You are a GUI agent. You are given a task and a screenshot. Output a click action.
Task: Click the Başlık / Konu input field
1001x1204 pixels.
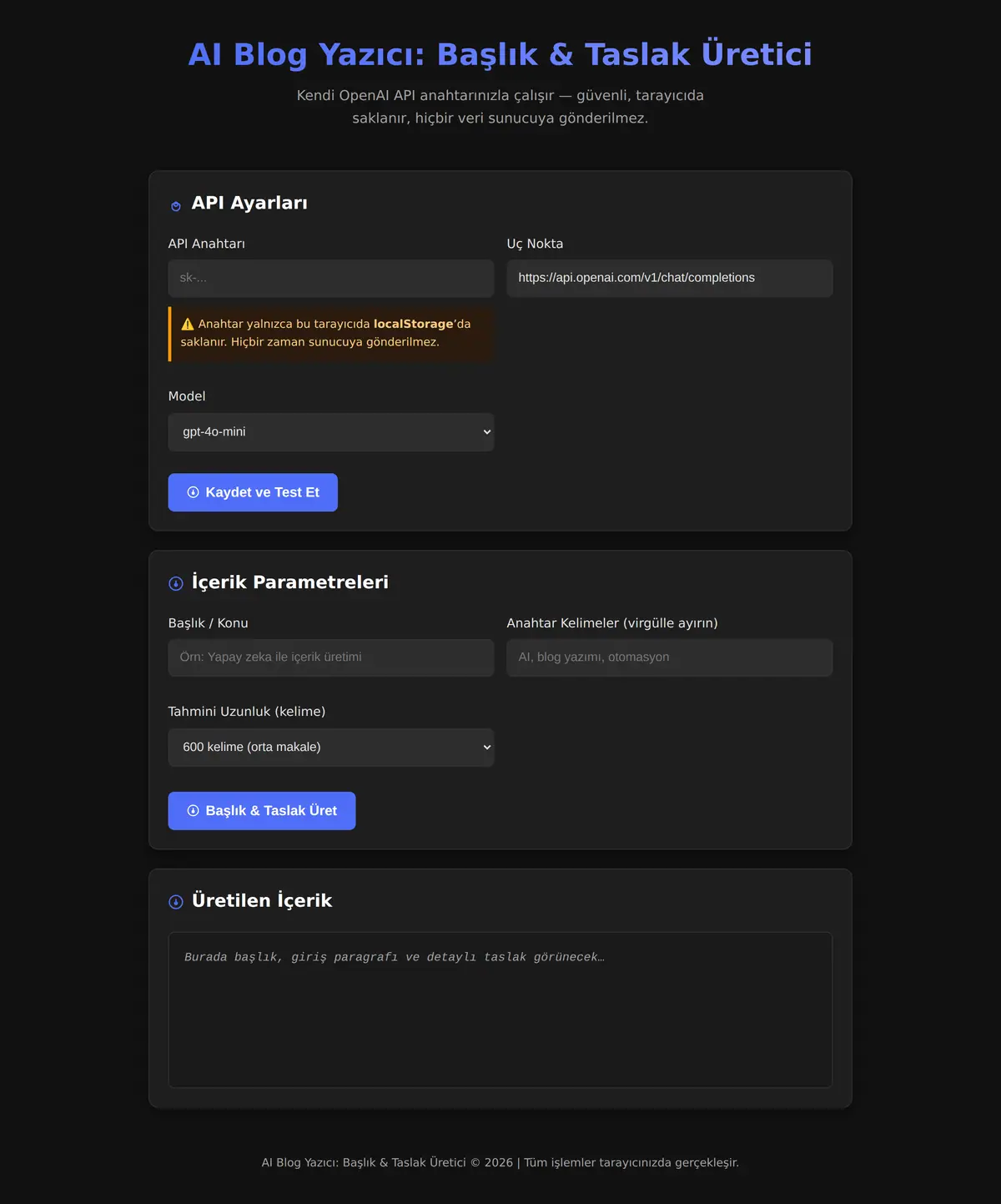(331, 657)
